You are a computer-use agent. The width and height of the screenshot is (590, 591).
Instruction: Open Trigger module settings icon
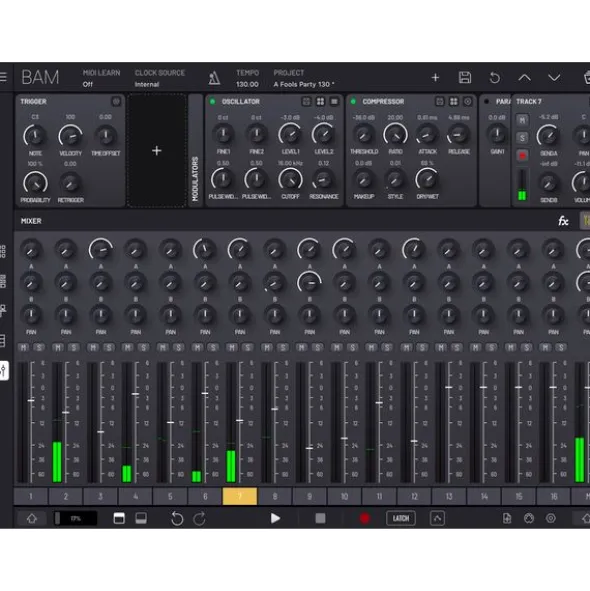tap(116, 101)
